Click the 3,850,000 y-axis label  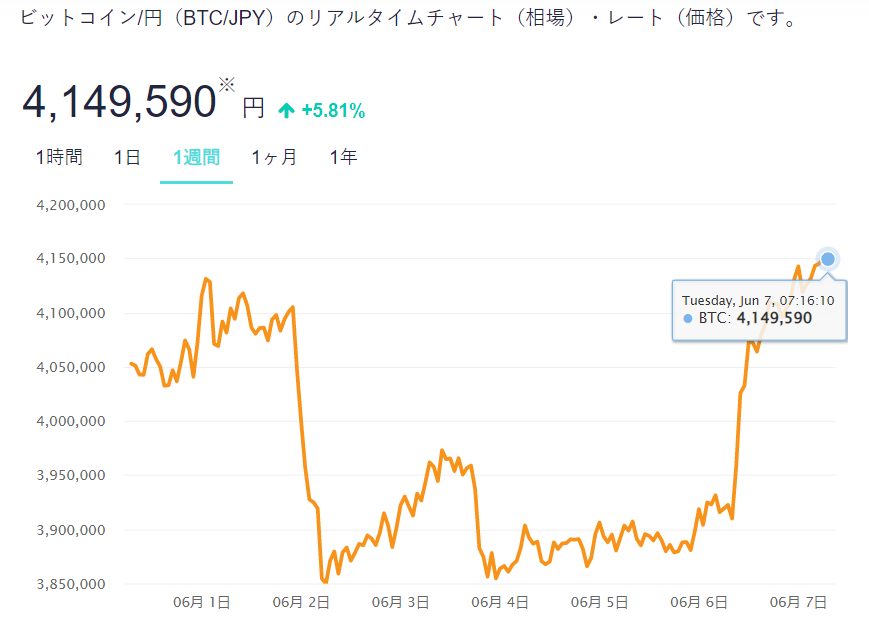[x=71, y=584]
